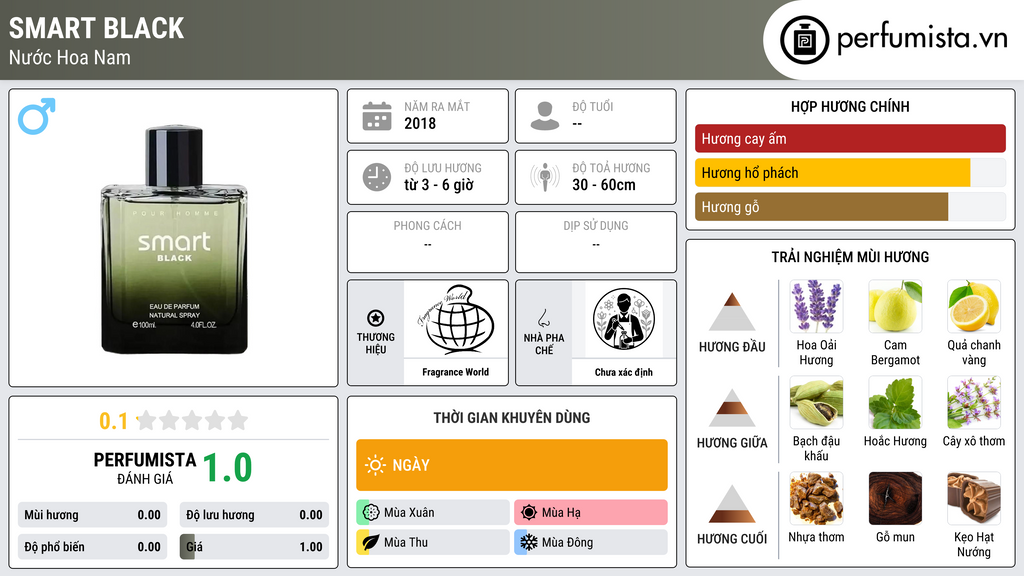Click the red Hương cay ấm accord bar
Viewport: 1024px width, 576px height.
click(850, 138)
